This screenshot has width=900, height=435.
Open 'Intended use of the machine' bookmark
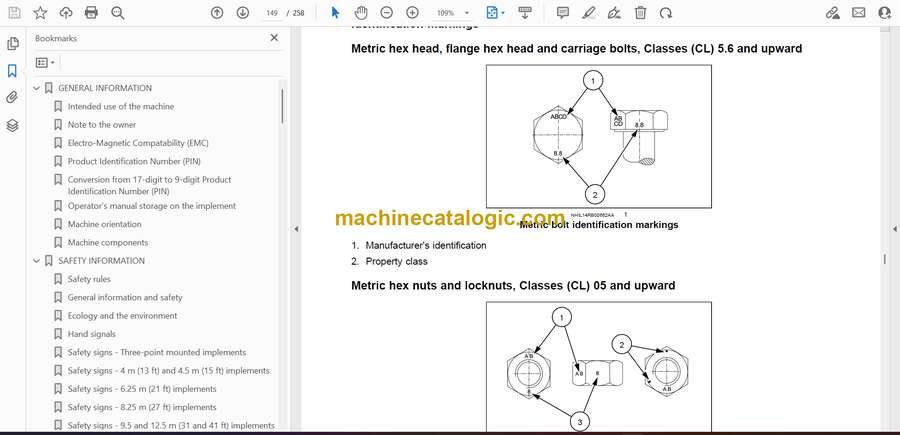click(x=121, y=106)
